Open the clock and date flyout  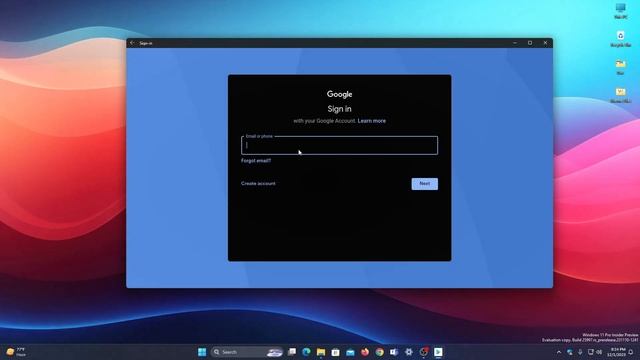click(617, 352)
